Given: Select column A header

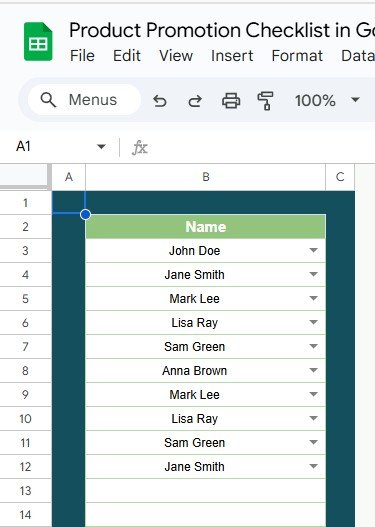Looking at the screenshot, I should point(69,177).
